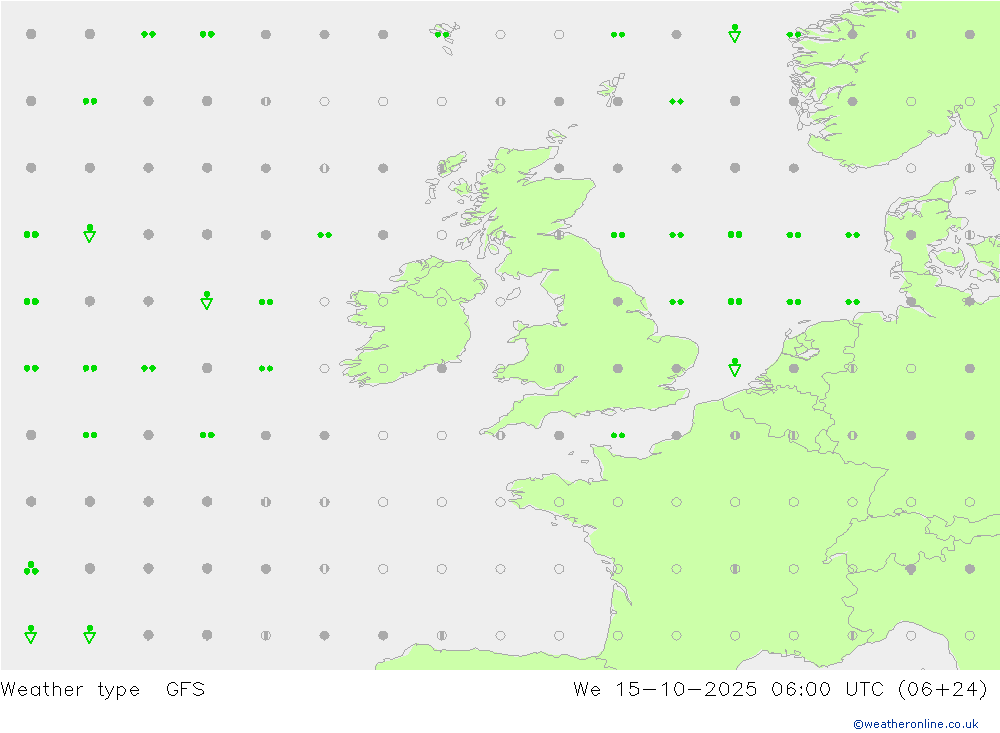Click the shower symbol west of Norway
This screenshot has width=1000, height=733.
[735, 34]
